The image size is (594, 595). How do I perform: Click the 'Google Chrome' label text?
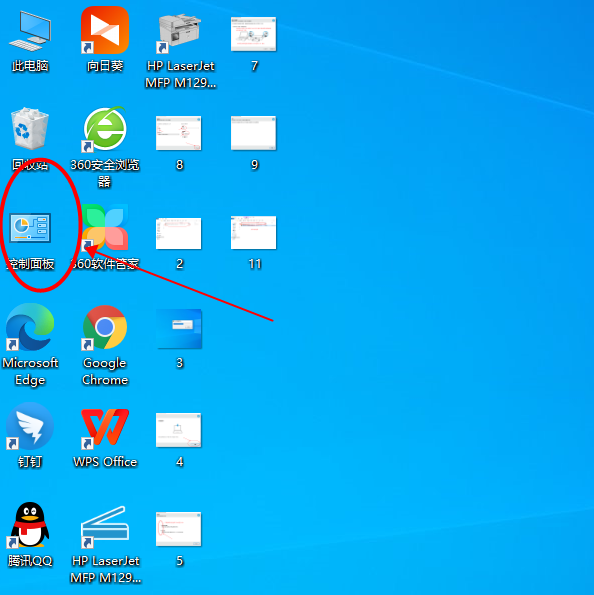click(105, 371)
